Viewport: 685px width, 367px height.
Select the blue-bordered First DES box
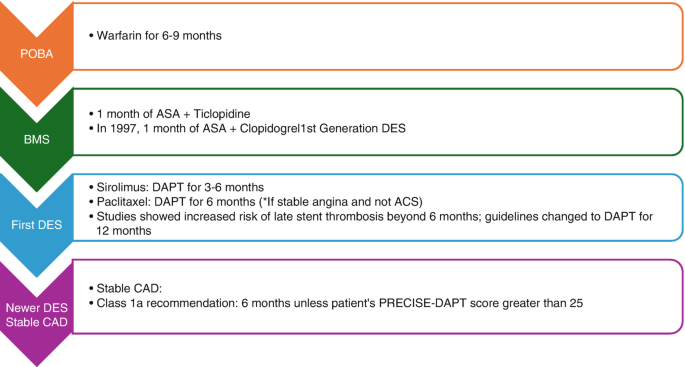(378, 207)
